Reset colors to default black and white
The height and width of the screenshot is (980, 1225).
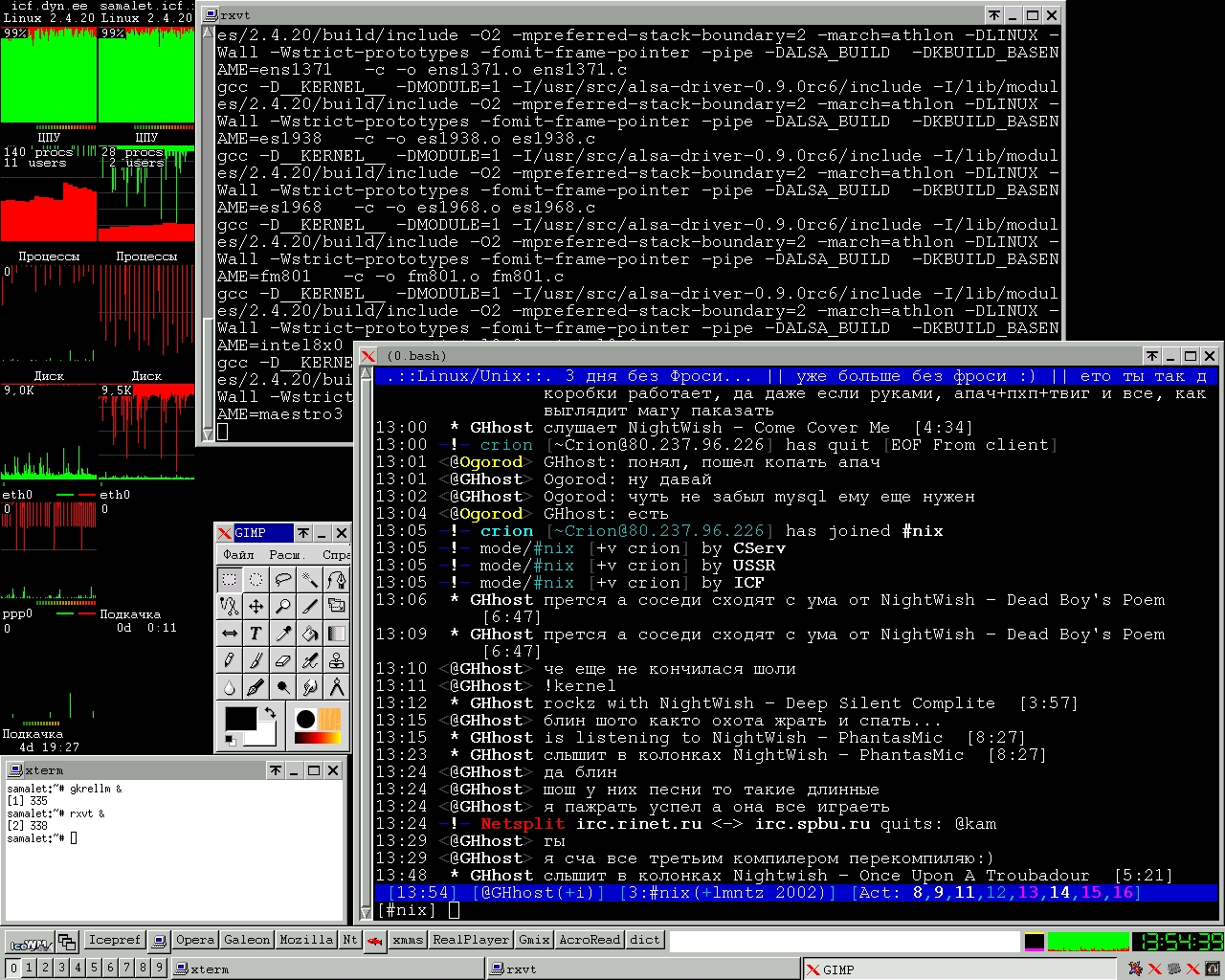point(231,740)
